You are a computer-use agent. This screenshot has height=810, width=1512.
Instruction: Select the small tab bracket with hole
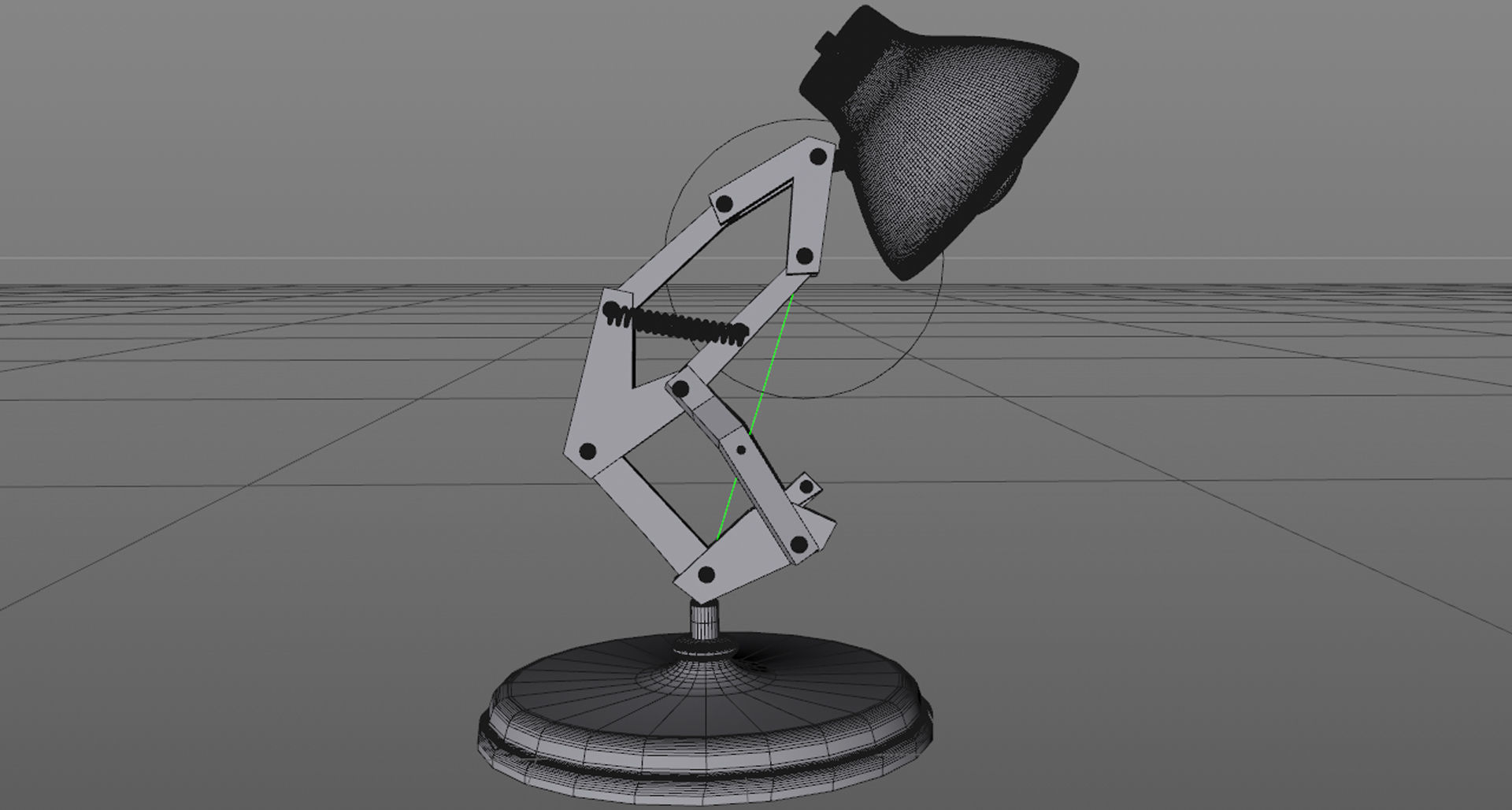pos(804,489)
